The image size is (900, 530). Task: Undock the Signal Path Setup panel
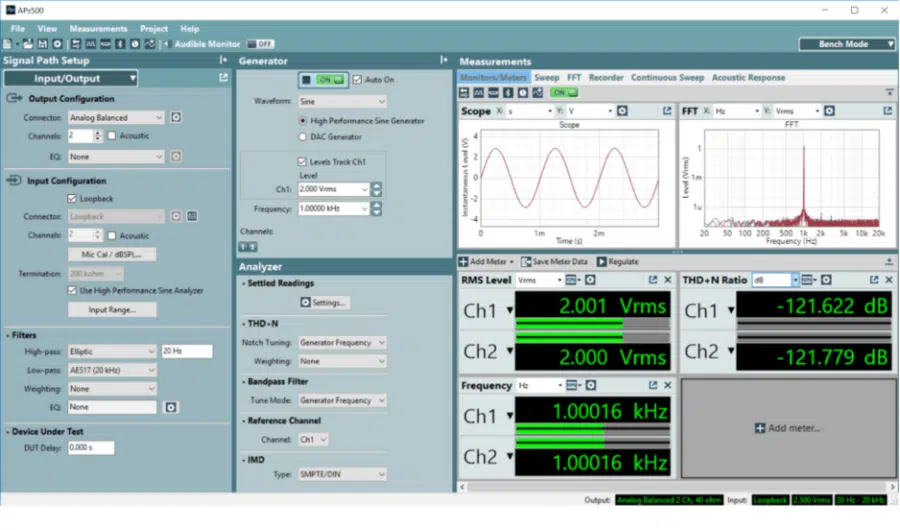point(223,78)
